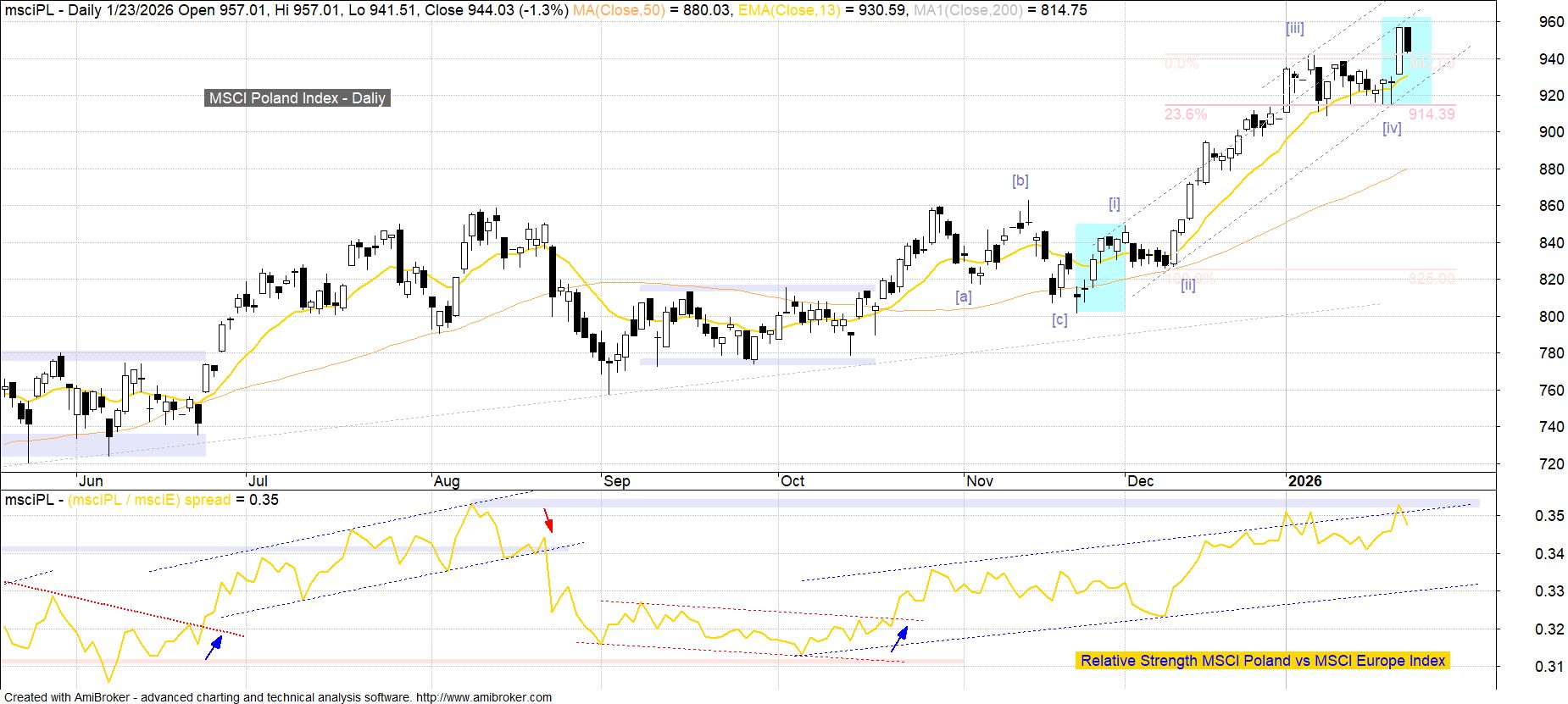Select the [iii] wave label
The width and height of the screenshot is (1568, 704).
click(x=1294, y=29)
